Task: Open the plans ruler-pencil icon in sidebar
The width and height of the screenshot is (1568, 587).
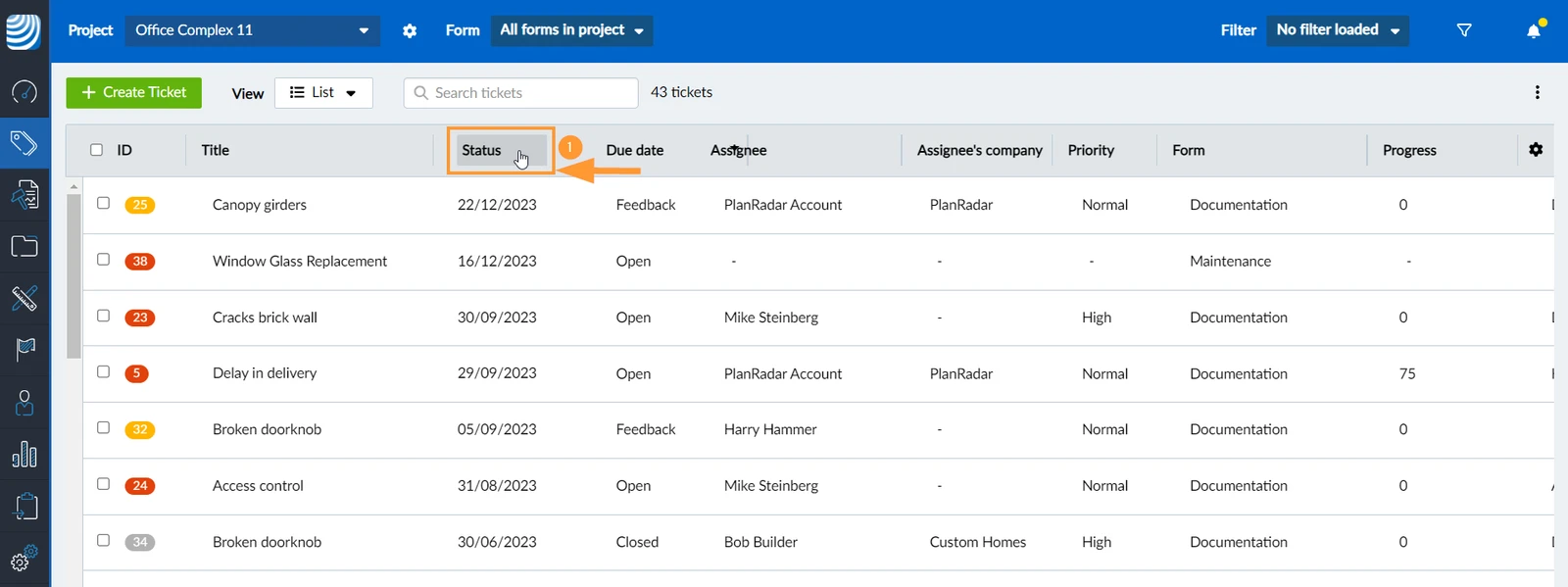Action: pyautogui.click(x=24, y=298)
